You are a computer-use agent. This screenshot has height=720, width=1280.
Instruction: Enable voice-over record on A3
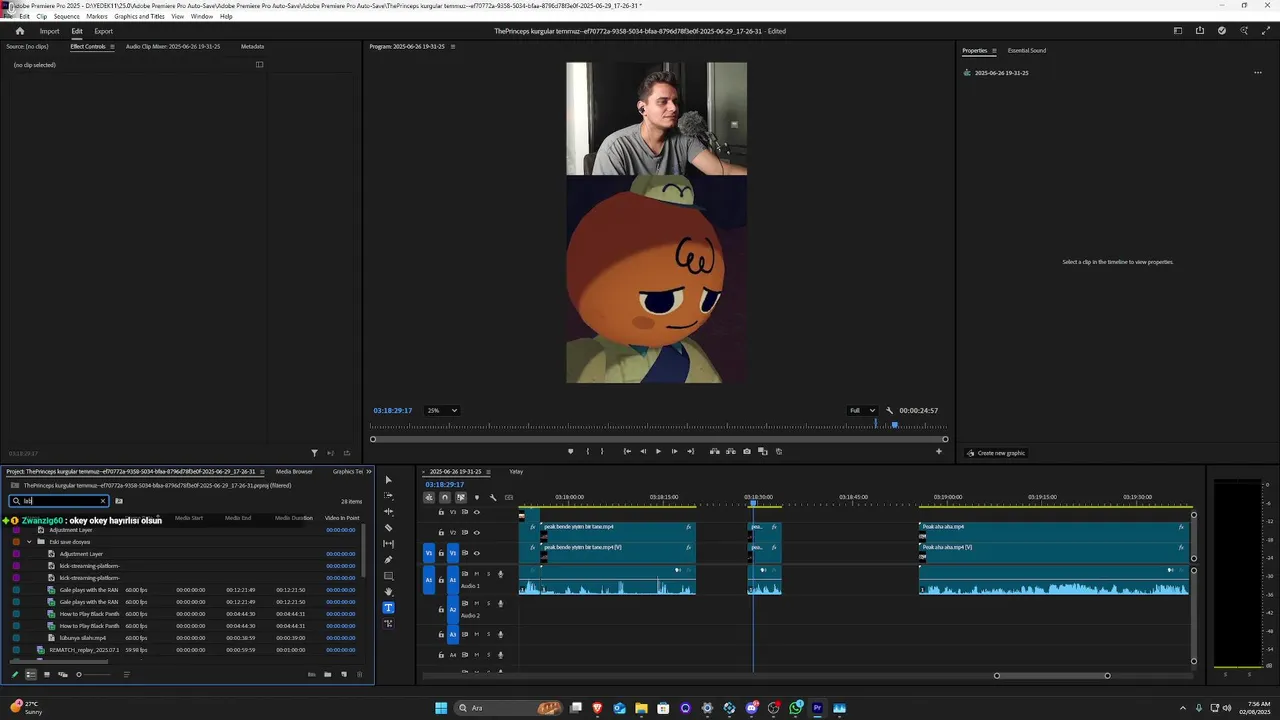tap(500, 634)
